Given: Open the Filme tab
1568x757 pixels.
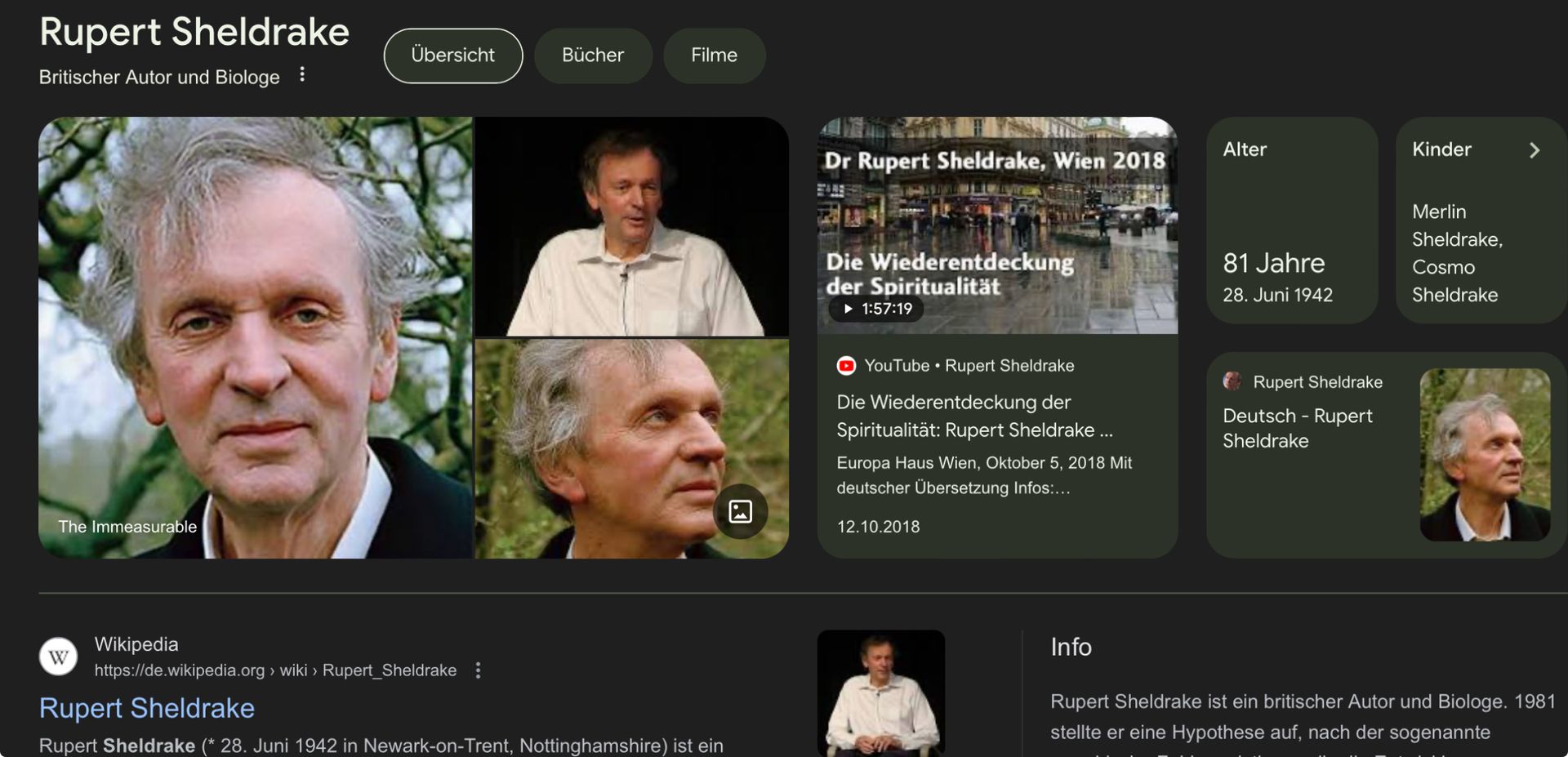Looking at the screenshot, I should point(714,56).
